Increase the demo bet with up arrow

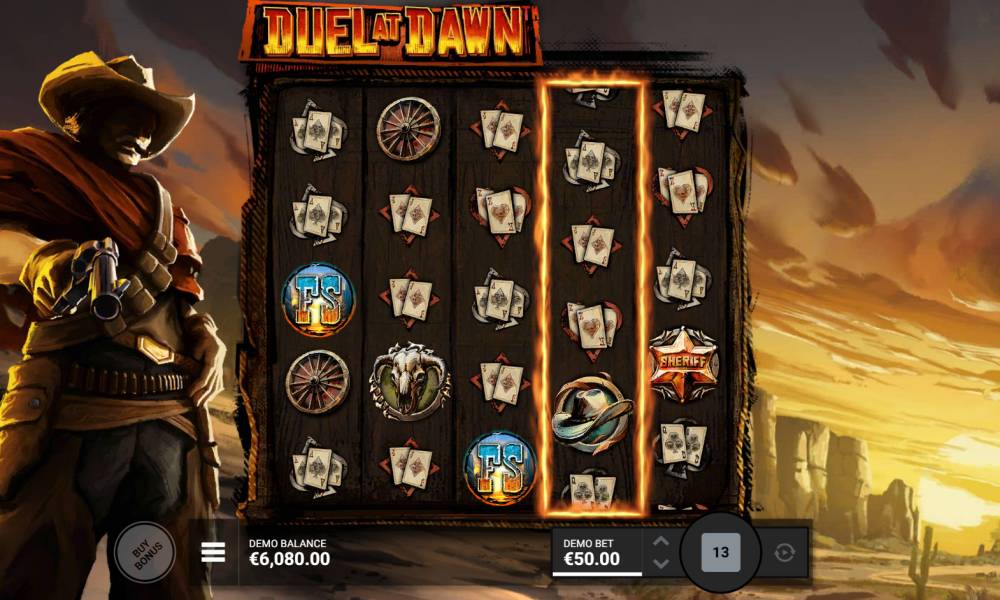[x=661, y=541]
